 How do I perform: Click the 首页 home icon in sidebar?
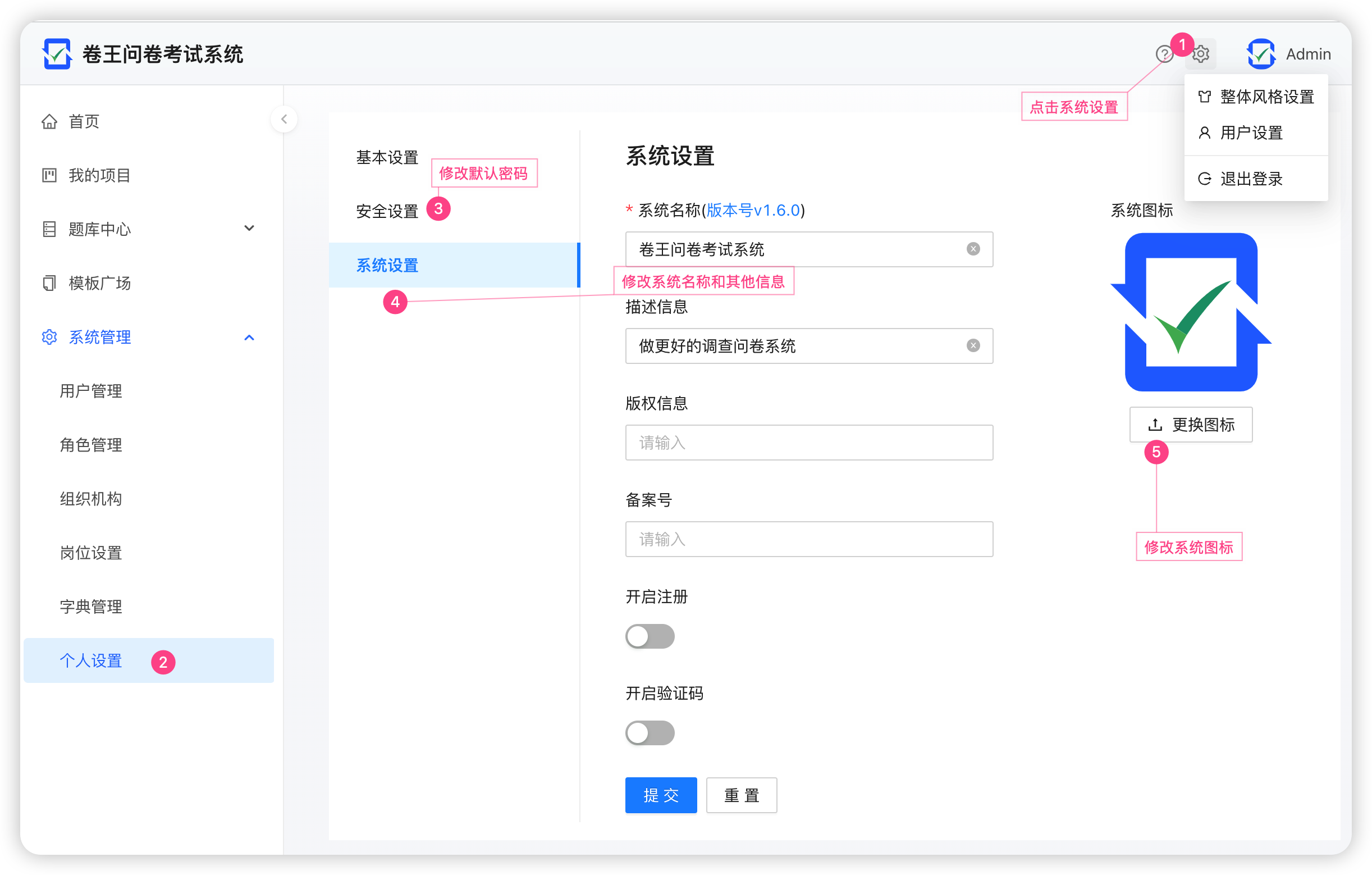click(x=49, y=121)
